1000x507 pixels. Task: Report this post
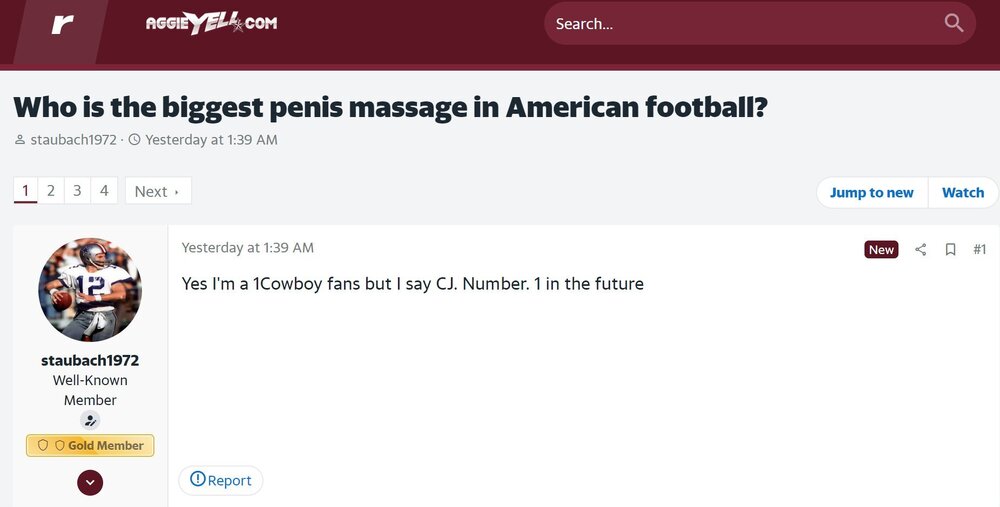(x=221, y=480)
